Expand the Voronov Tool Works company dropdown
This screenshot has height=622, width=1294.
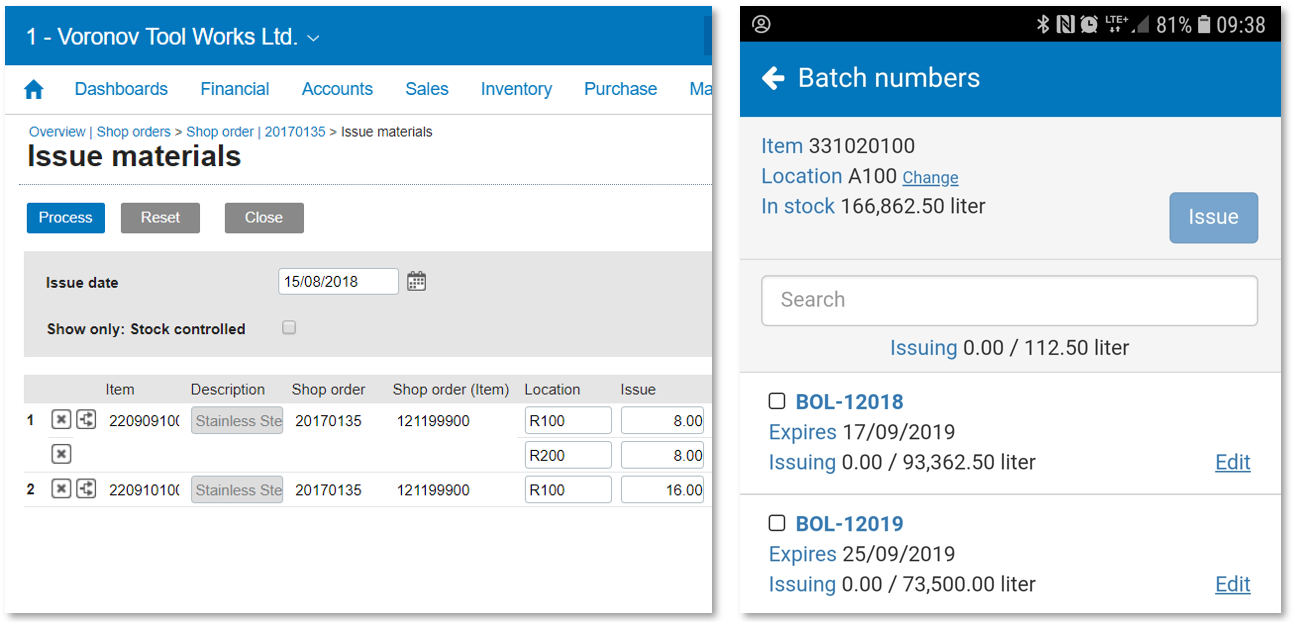pos(313,38)
